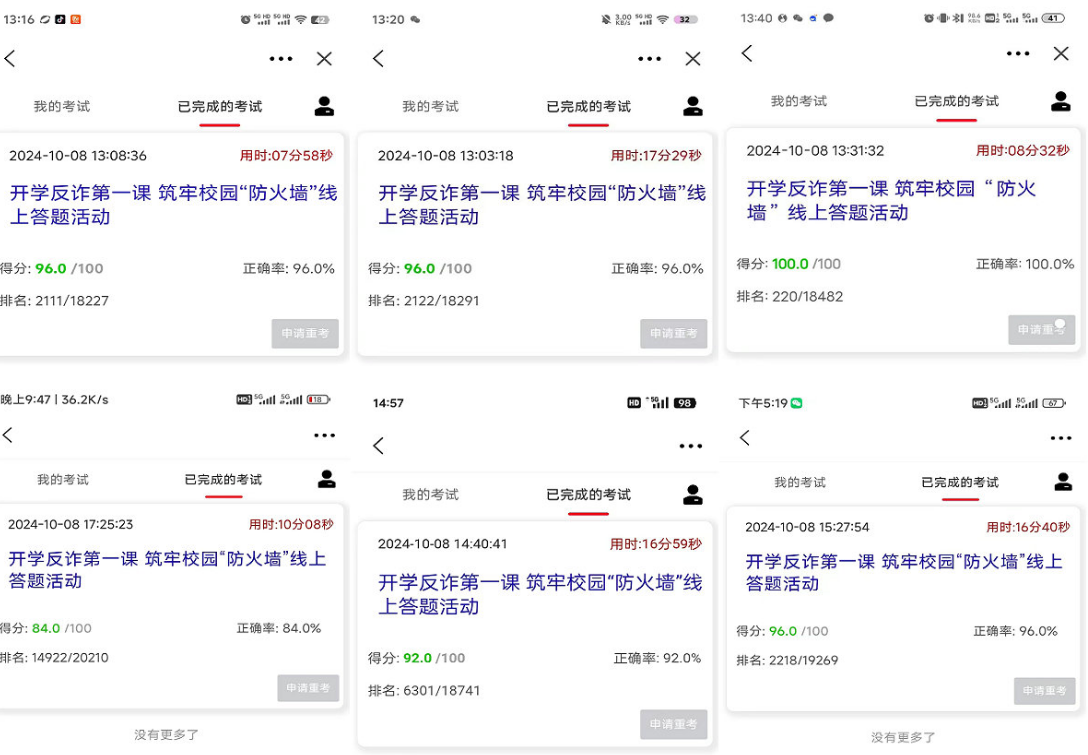Tap 申请重考 on the exam scored 84.0
The width and height of the screenshot is (1088, 755).
click(x=308, y=688)
